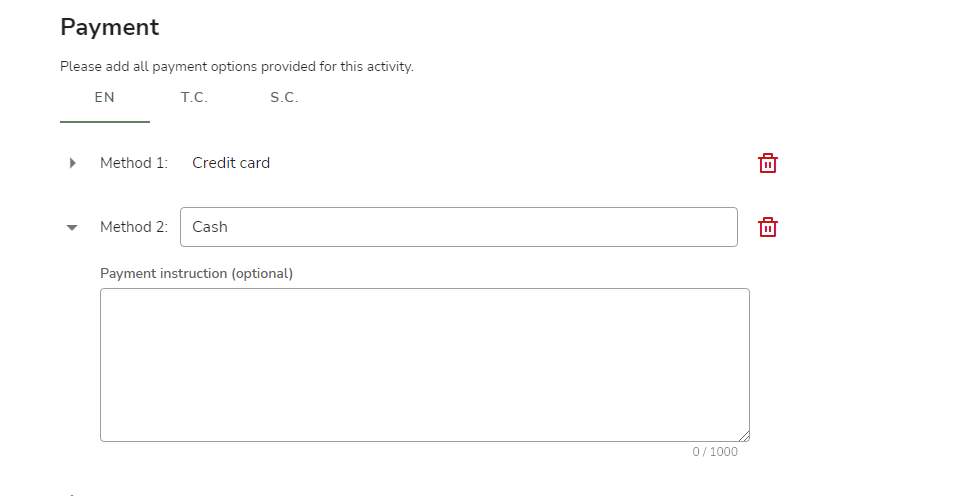Click the add all payment options description
This screenshot has height=496, width=966.
[x=237, y=67]
